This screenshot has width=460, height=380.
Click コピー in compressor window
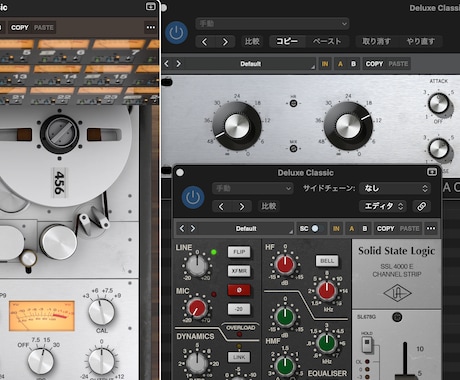coord(287,41)
